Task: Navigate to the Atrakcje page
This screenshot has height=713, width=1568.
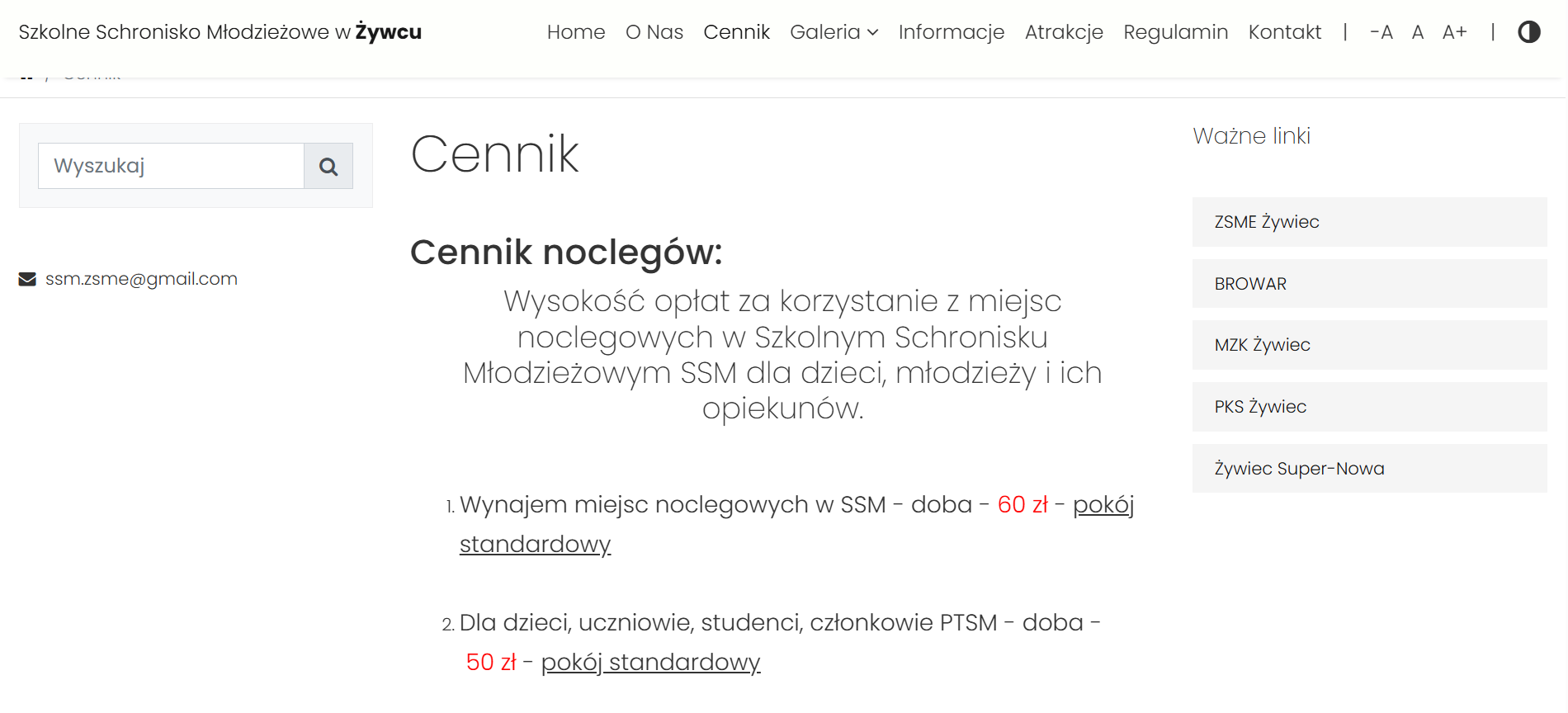Action: pyautogui.click(x=1064, y=32)
